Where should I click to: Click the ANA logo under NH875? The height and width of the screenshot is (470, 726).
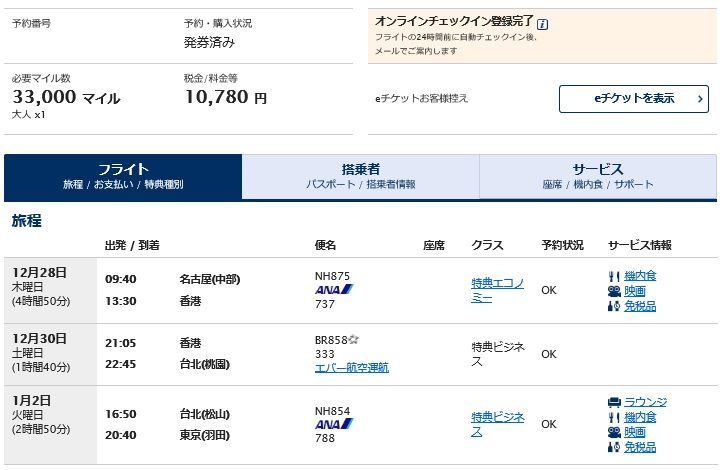tap(334, 290)
